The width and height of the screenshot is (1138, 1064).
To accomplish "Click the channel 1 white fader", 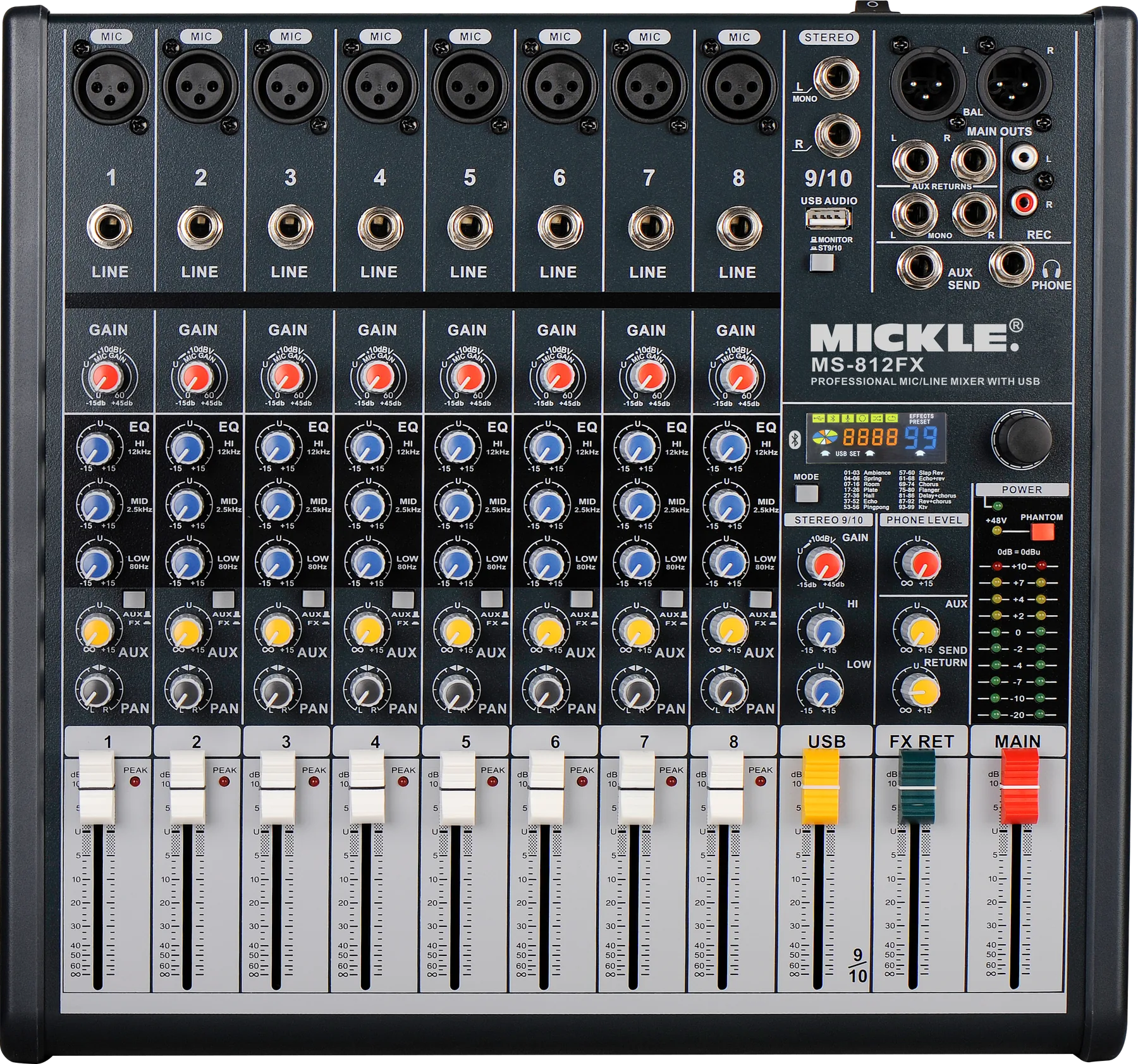I will point(97,787).
